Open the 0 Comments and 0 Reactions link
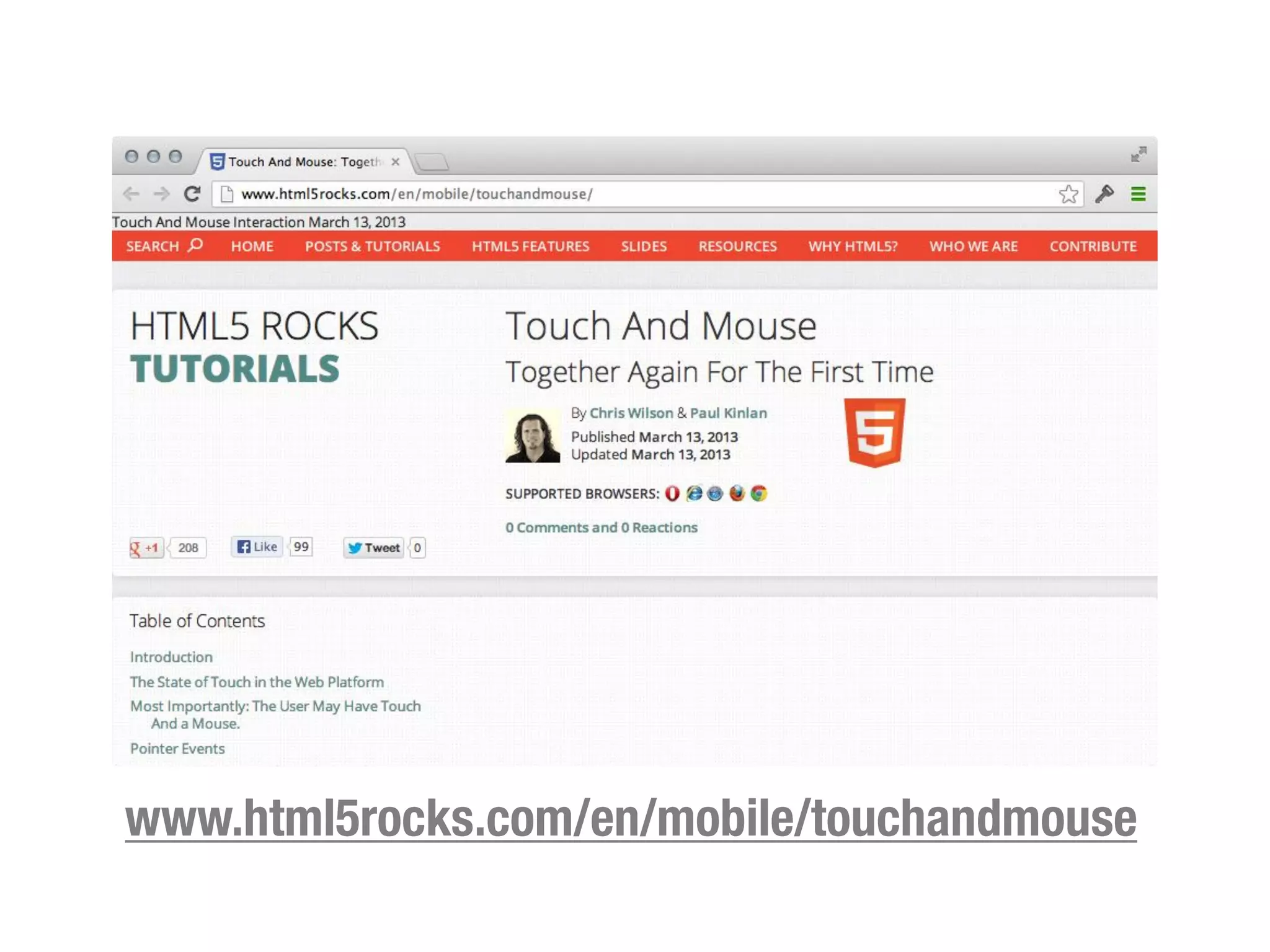 602,527
